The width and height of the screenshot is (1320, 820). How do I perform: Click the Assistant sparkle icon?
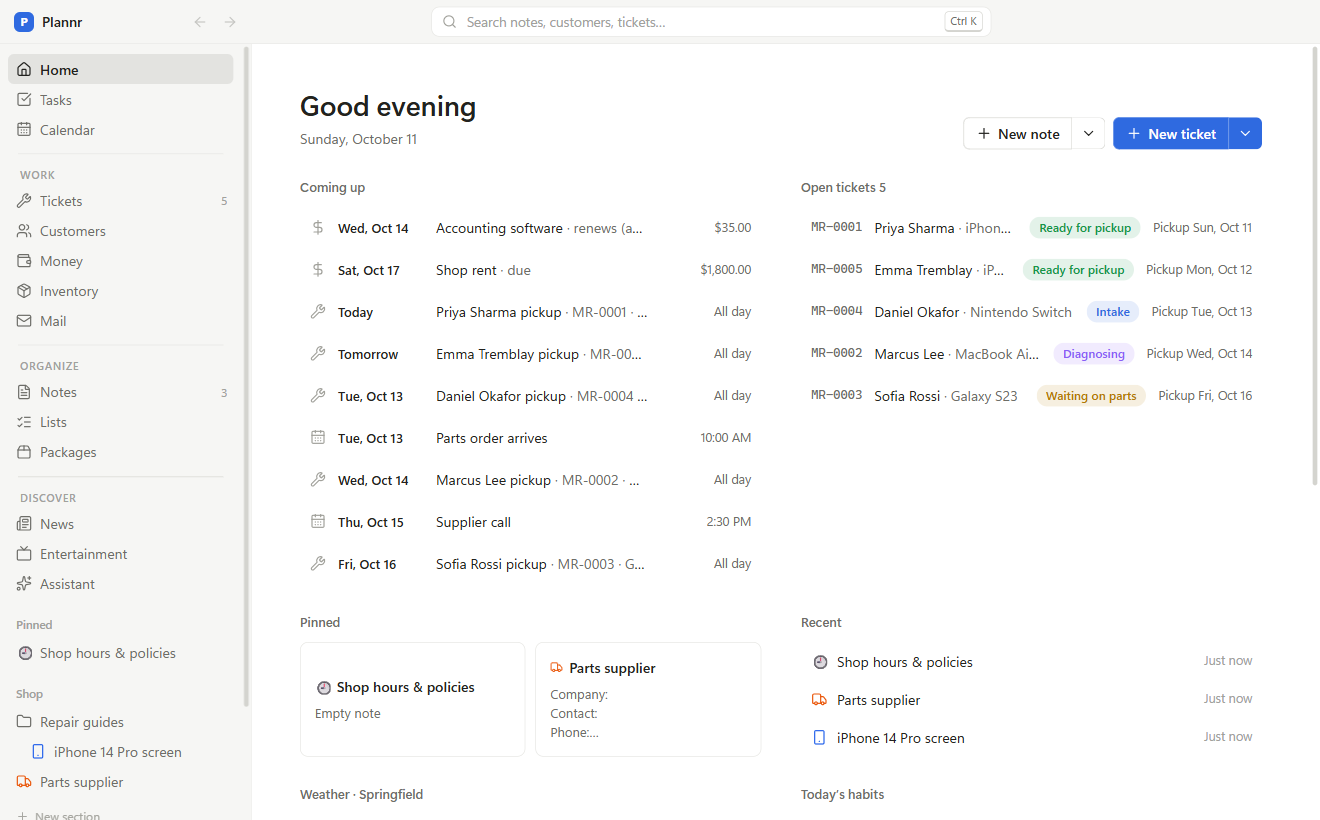tap(24, 584)
